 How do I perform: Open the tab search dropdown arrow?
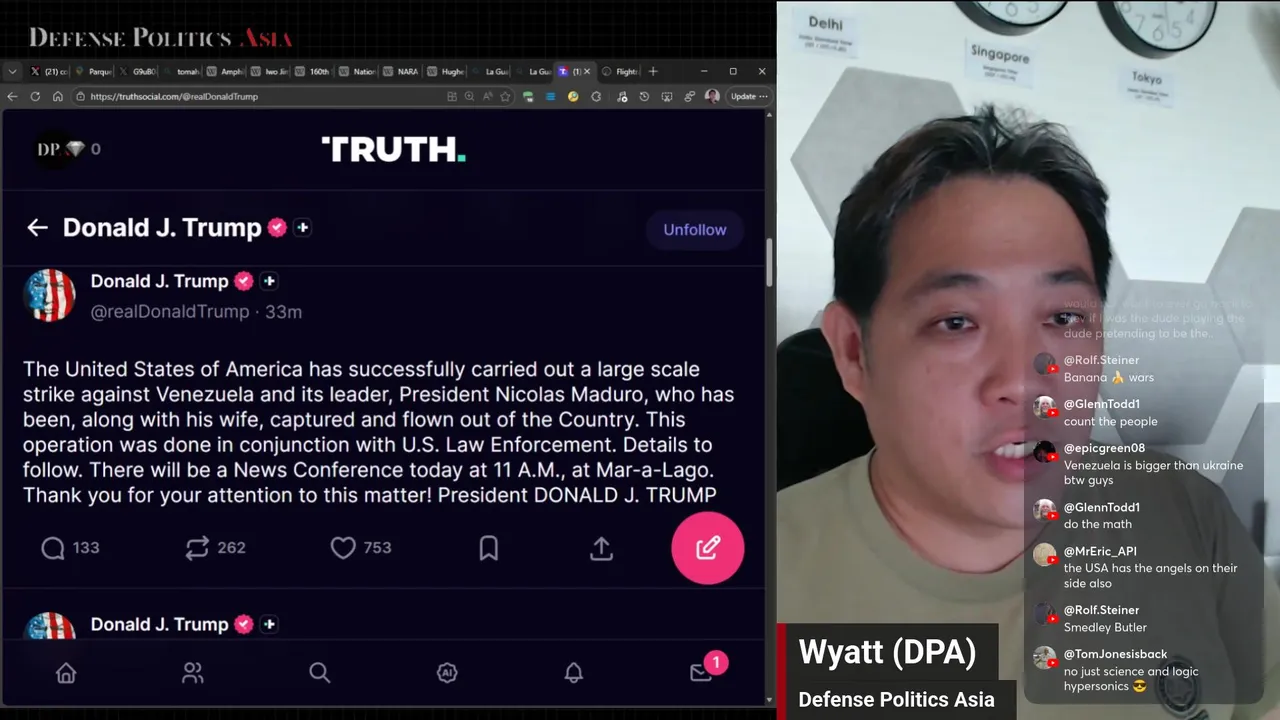point(12,71)
